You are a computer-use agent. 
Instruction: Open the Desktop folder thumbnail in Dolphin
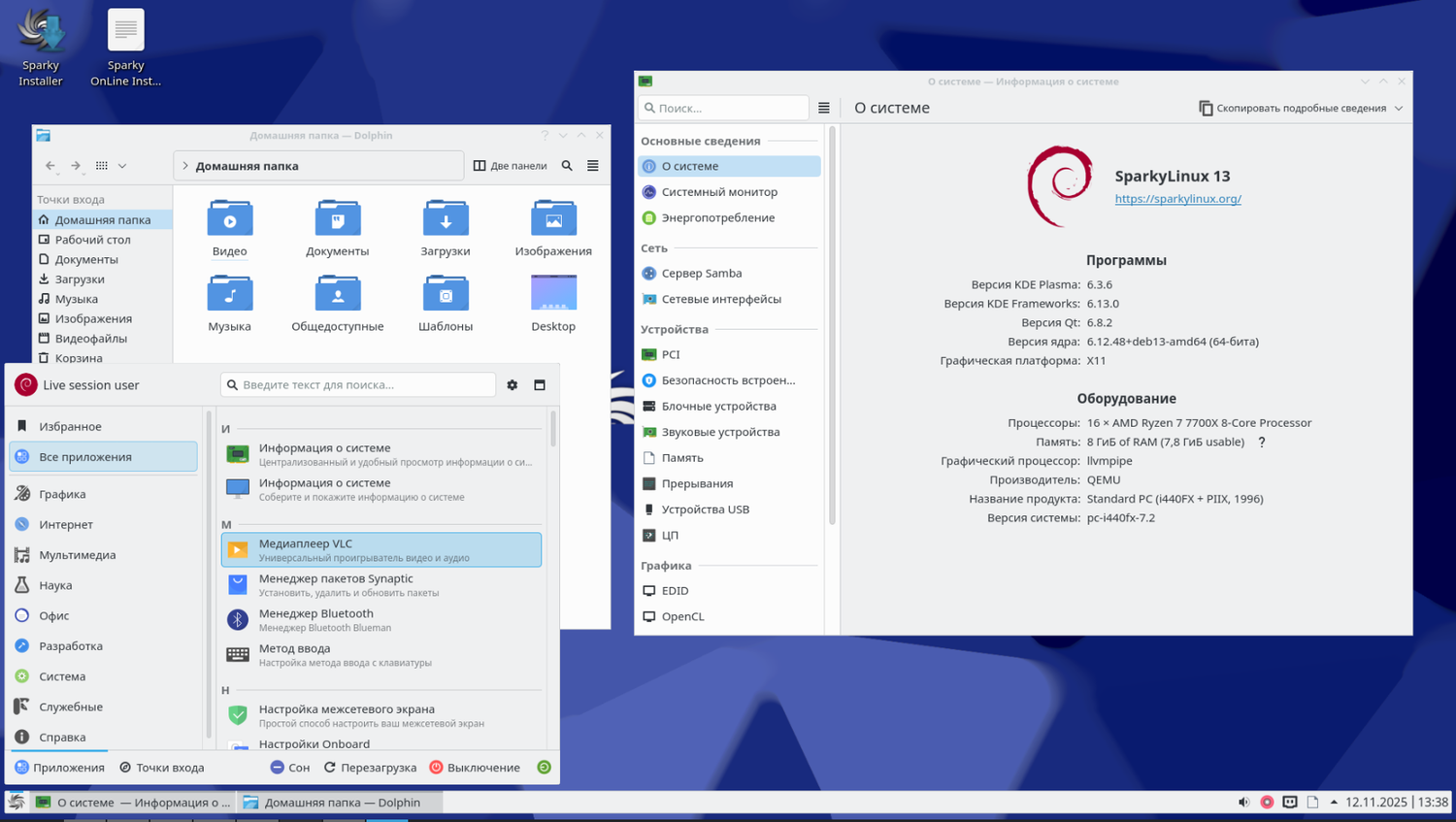(x=553, y=304)
